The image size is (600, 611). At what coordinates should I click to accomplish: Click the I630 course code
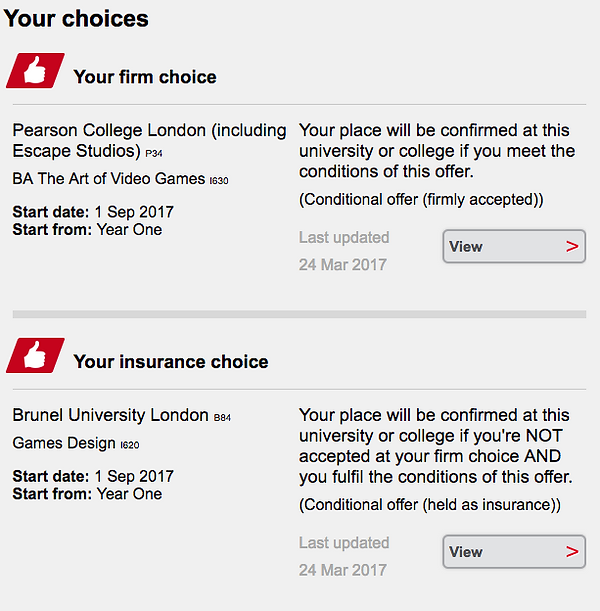pyautogui.click(x=219, y=181)
